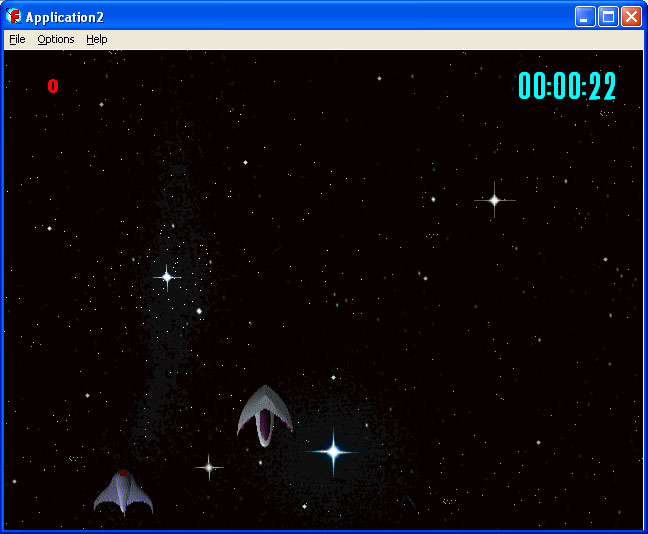The width and height of the screenshot is (648, 534).
Task: Open the Options menu
Action: [56, 39]
